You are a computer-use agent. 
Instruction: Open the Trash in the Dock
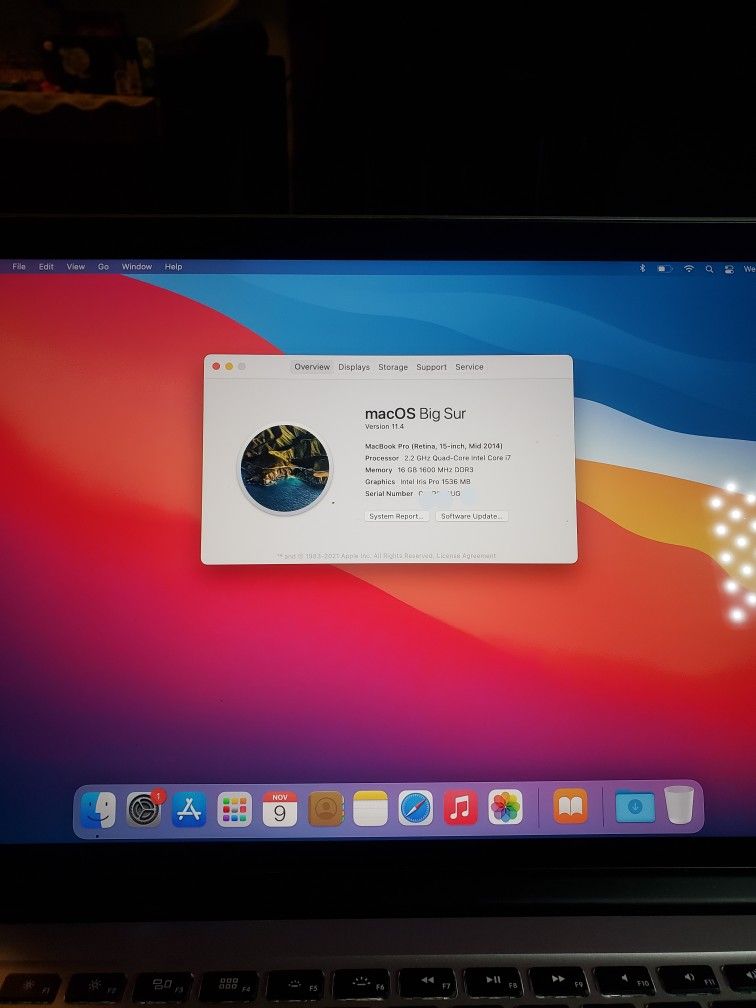coord(680,805)
